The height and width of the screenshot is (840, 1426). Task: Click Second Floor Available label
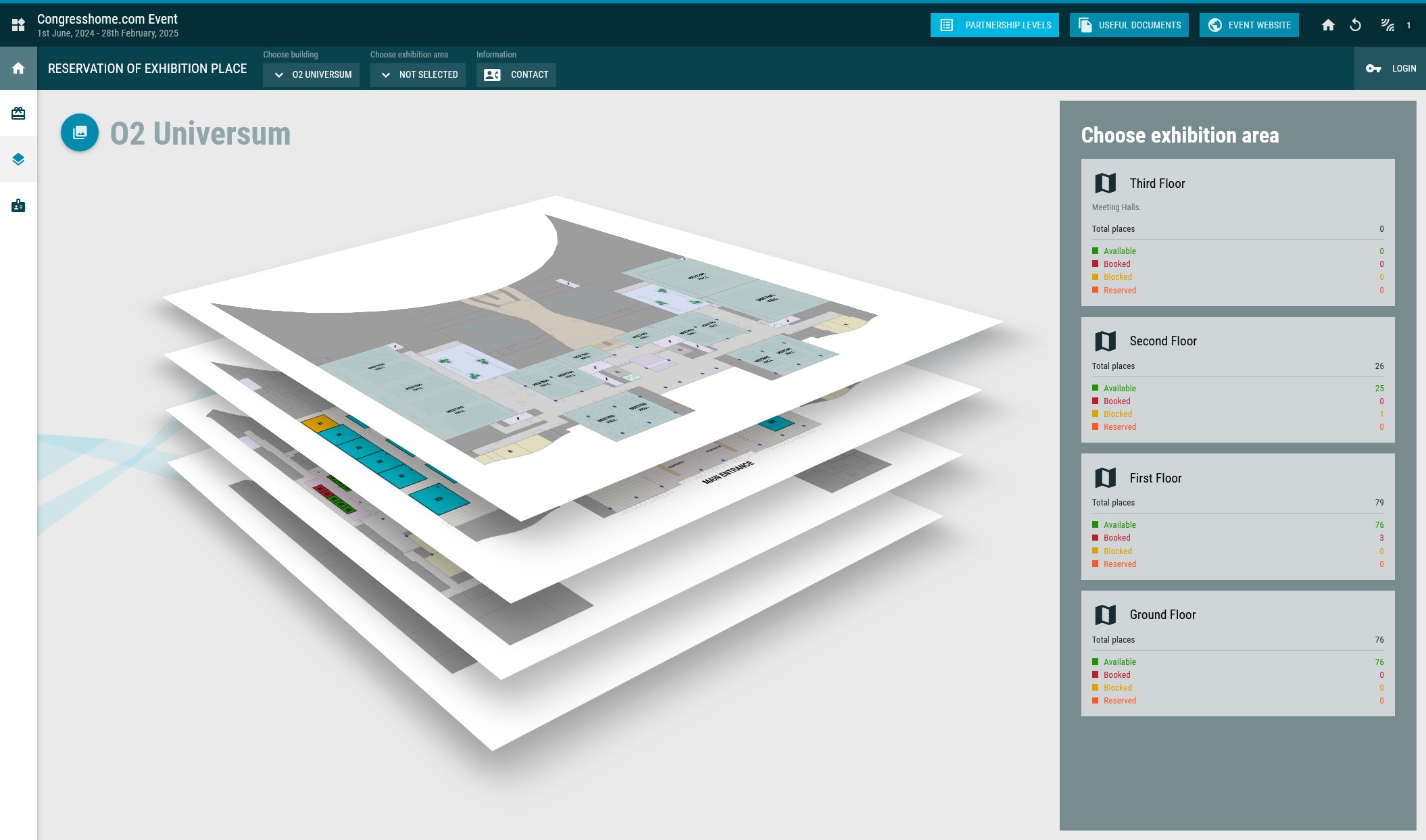[1120, 389]
